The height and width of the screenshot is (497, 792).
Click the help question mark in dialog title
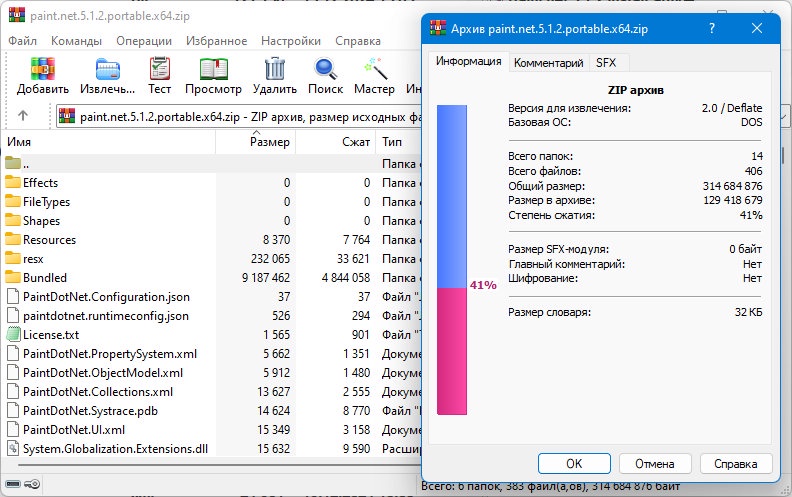click(x=712, y=28)
